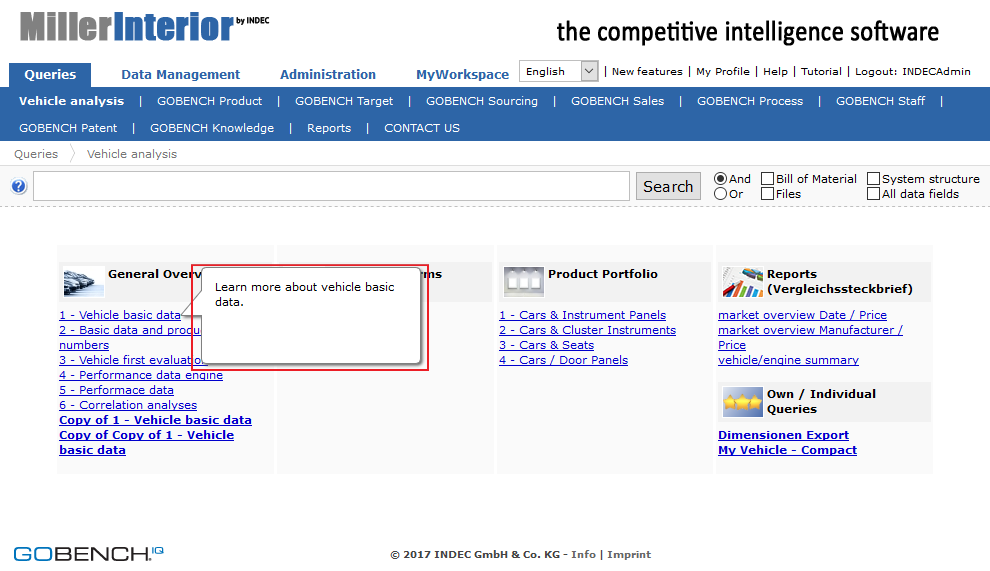
Task: Open market overview Date / Price report
Action: (x=802, y=315)
